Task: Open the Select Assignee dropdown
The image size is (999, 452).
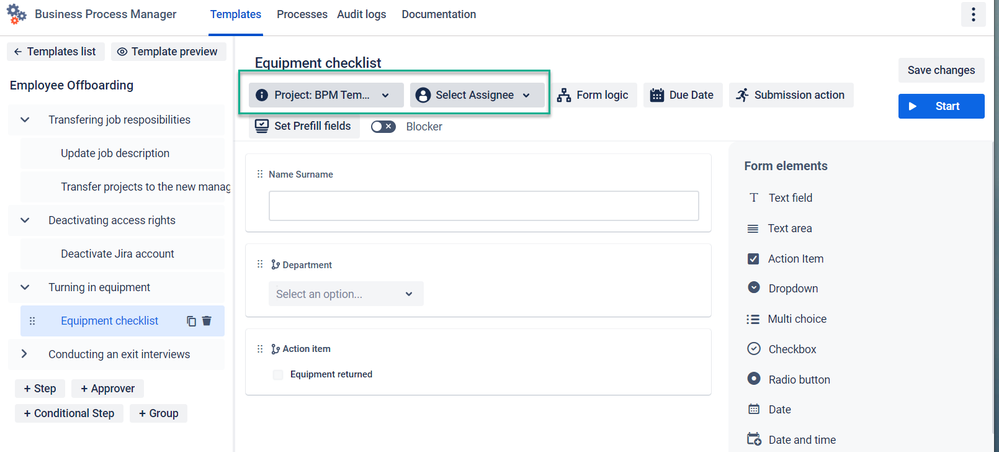Action: pyautogui.click(x=477, y=95)
